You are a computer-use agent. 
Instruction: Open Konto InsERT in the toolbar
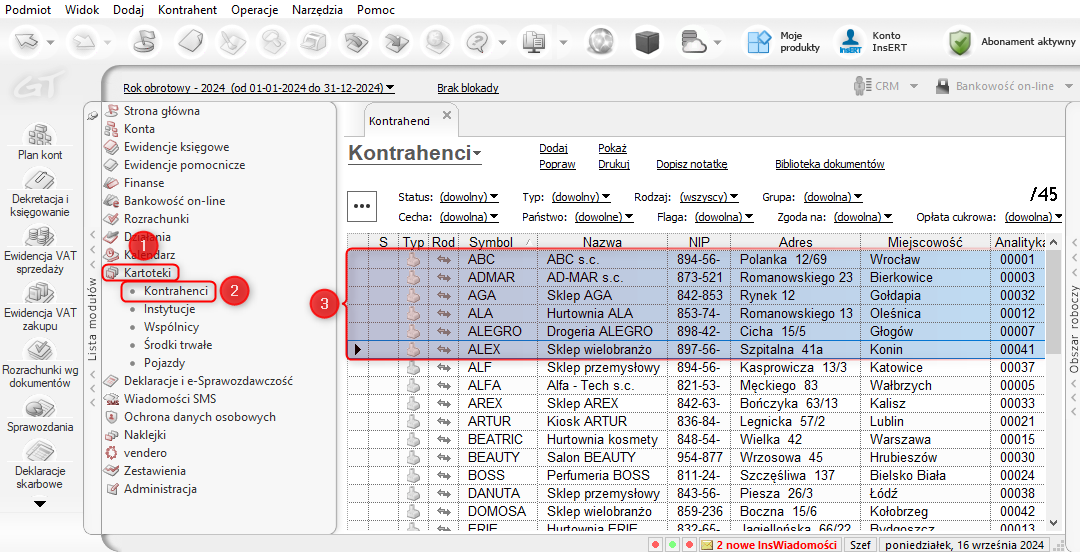point(850,42)
